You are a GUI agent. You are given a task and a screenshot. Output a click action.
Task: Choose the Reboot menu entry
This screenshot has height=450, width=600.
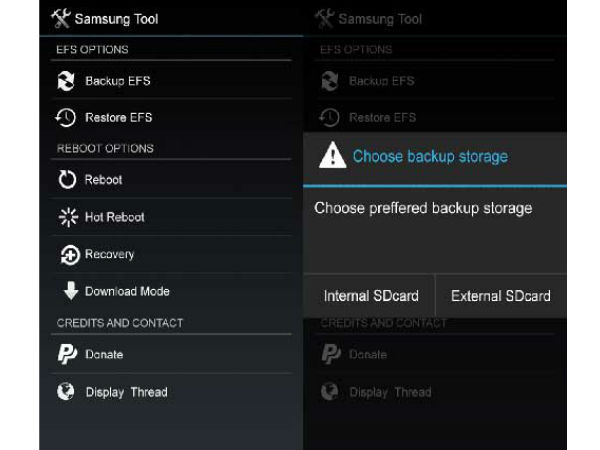click(x=104, y=180)
